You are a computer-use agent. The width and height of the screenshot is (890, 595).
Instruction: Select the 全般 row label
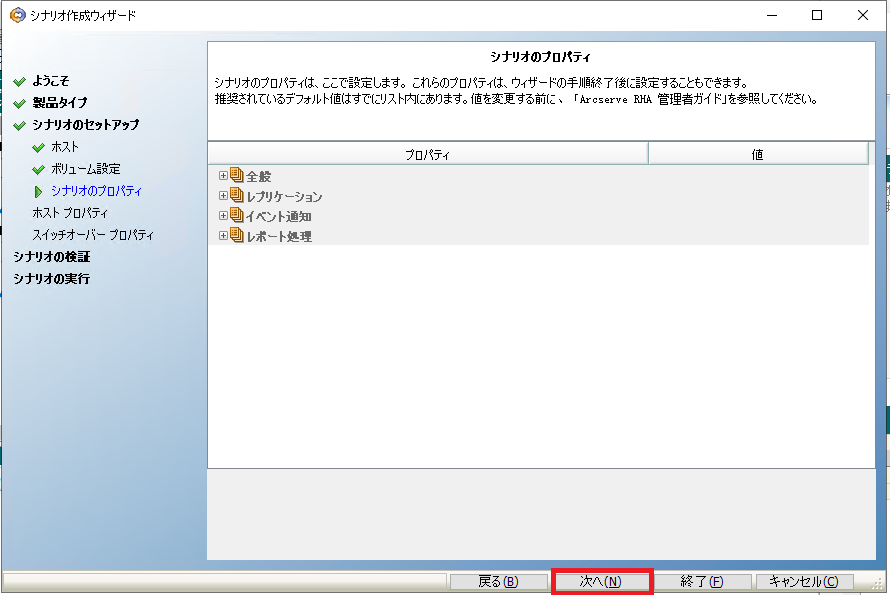tap(258, 177)
